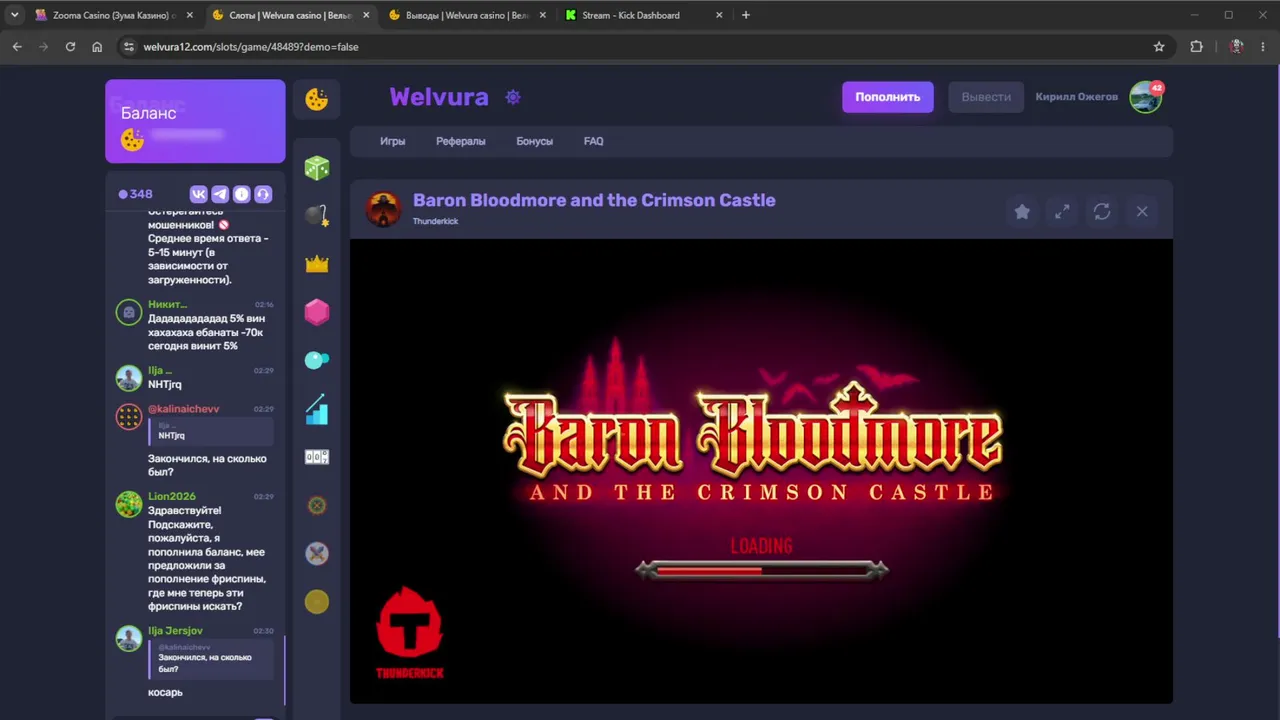This screenshot has height=720, width=1280.
Task: Click the Пополнить deposit button
Action: (888, 97)
